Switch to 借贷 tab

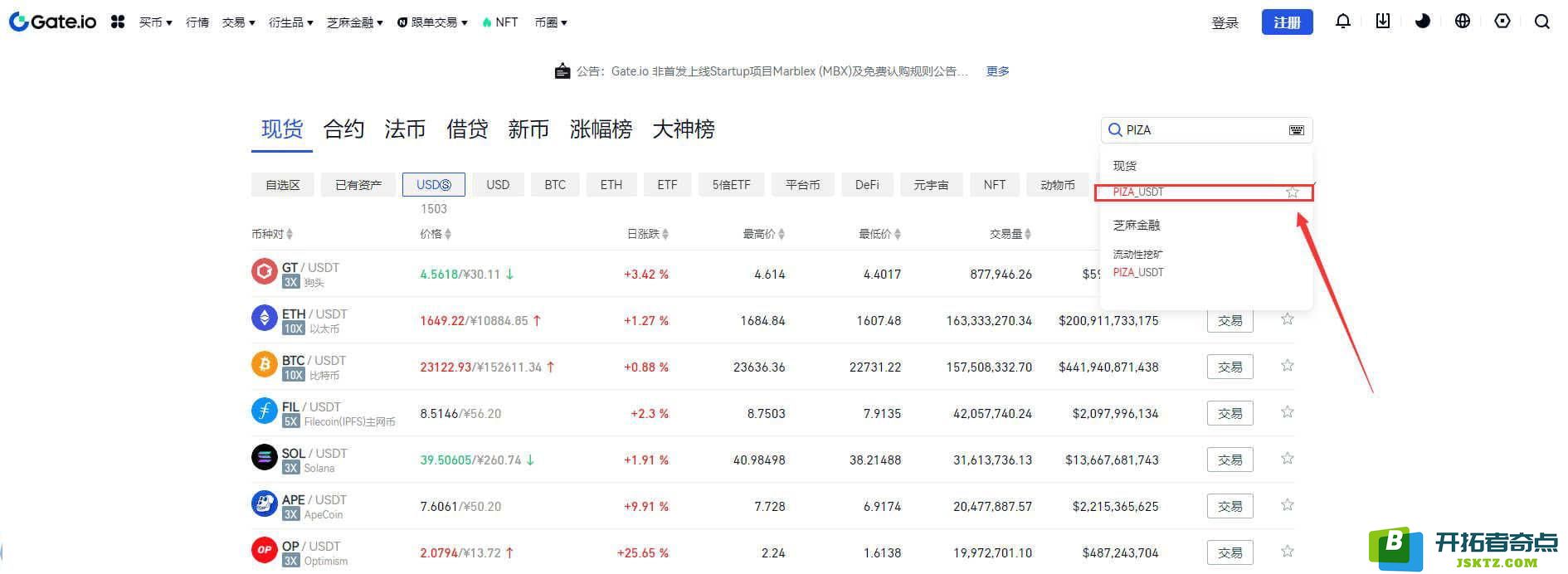(x=467, y=129)
